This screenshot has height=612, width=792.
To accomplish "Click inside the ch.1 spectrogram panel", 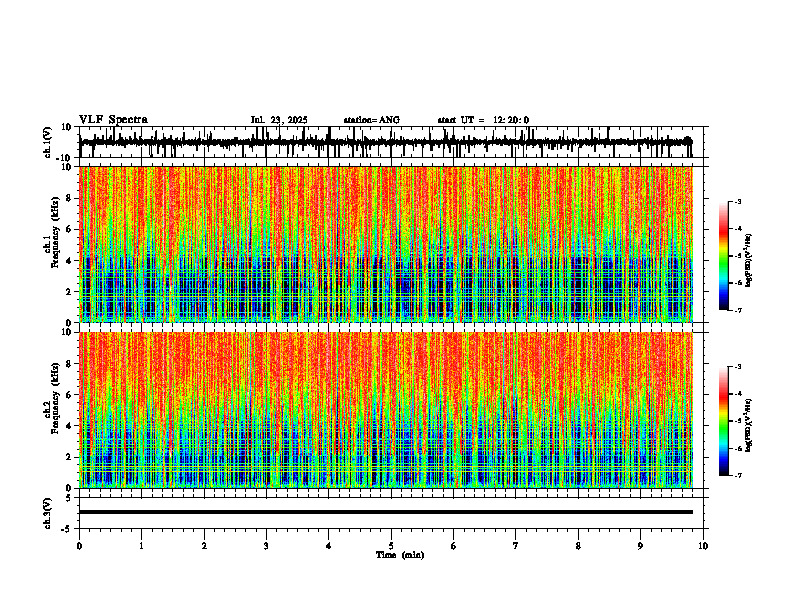I will click(385, 244).
